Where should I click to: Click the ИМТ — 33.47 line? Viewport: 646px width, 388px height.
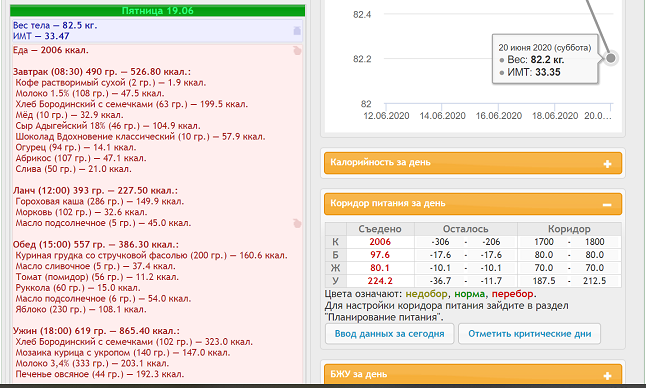41,36
